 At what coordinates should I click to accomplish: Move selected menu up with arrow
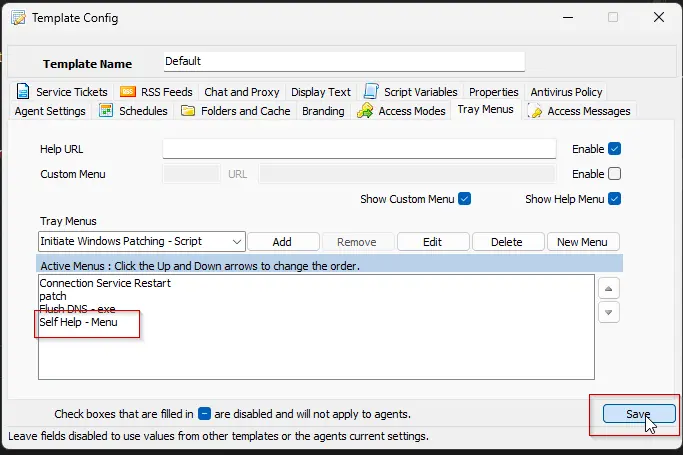click(609, 289)
